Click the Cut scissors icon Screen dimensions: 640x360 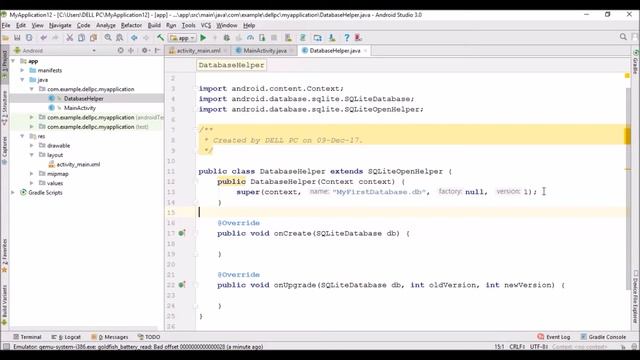(70, 38)
